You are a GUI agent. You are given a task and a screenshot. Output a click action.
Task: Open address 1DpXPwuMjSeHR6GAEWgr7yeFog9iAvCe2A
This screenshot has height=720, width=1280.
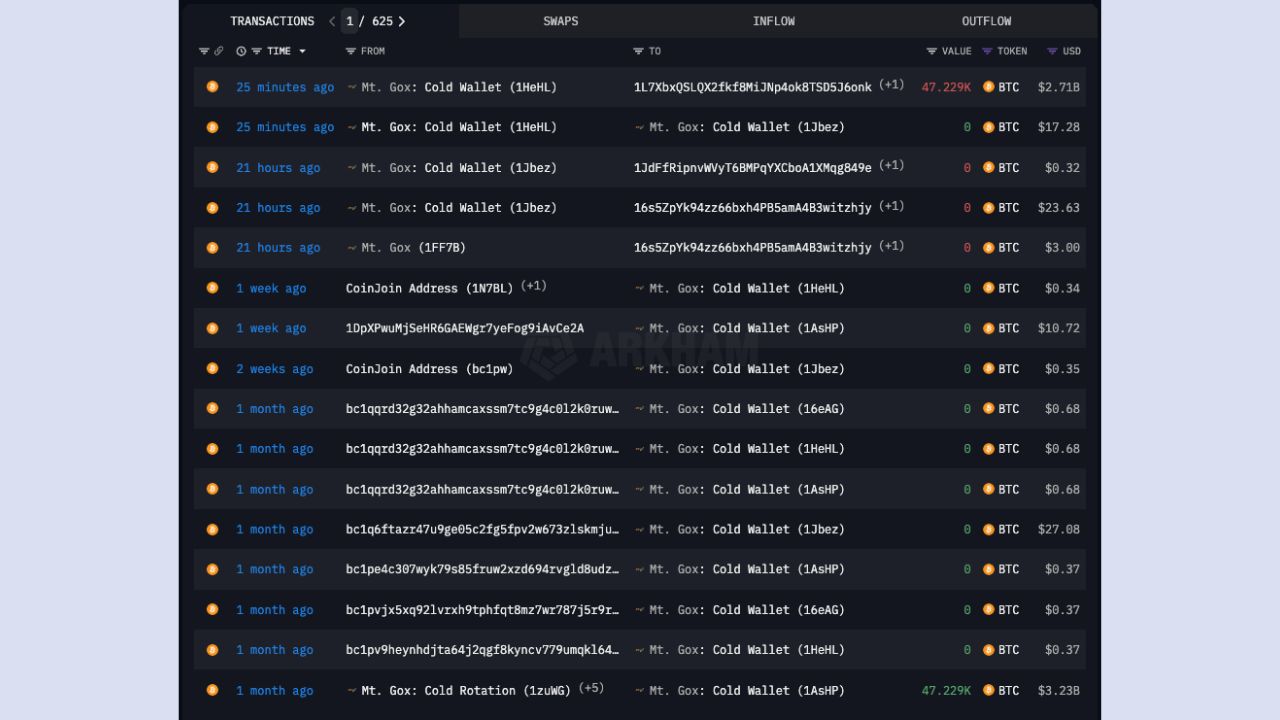pyautogui.click(x=465, y=328)
